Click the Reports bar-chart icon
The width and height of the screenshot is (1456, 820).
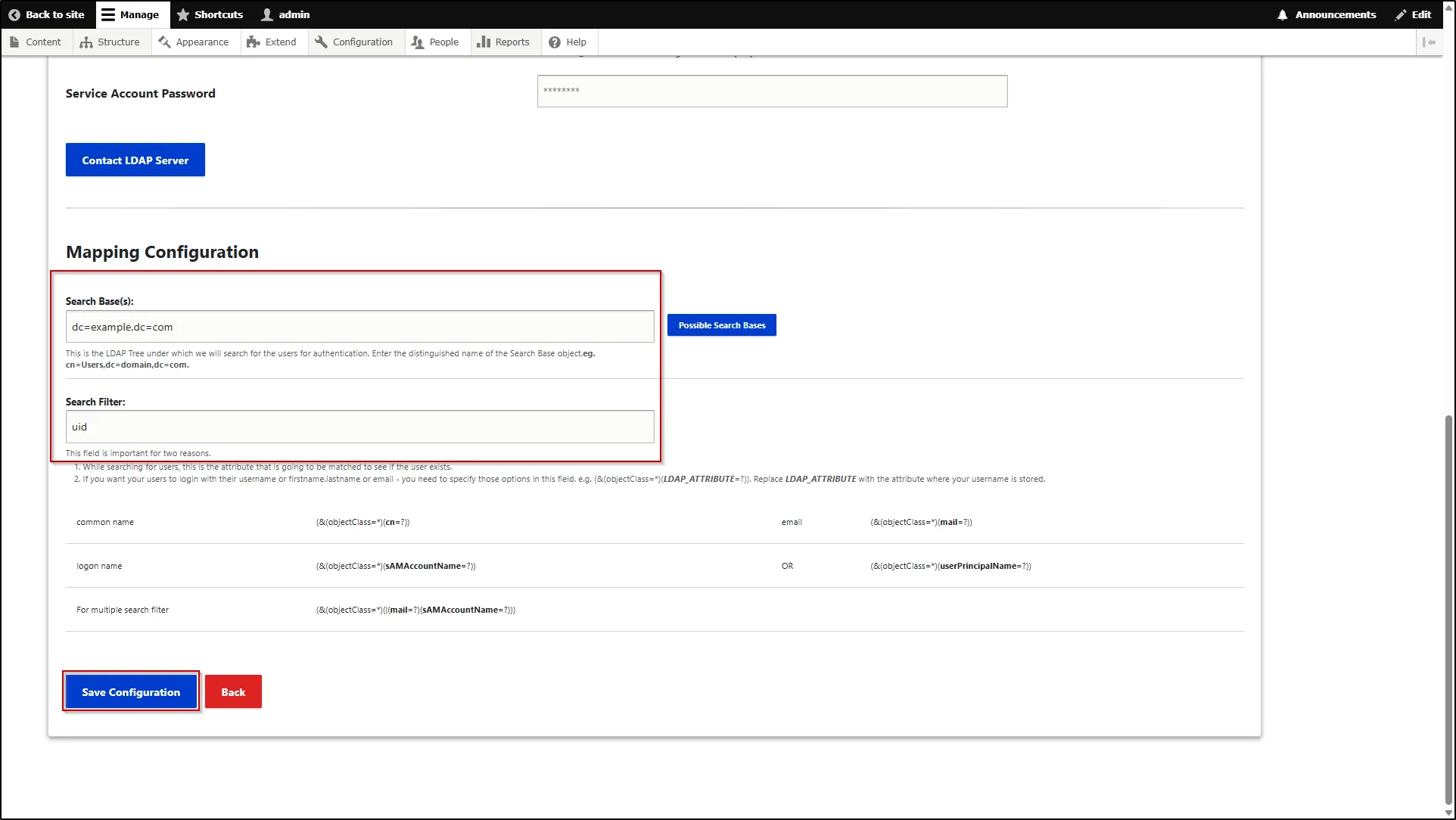click(484, 42)
